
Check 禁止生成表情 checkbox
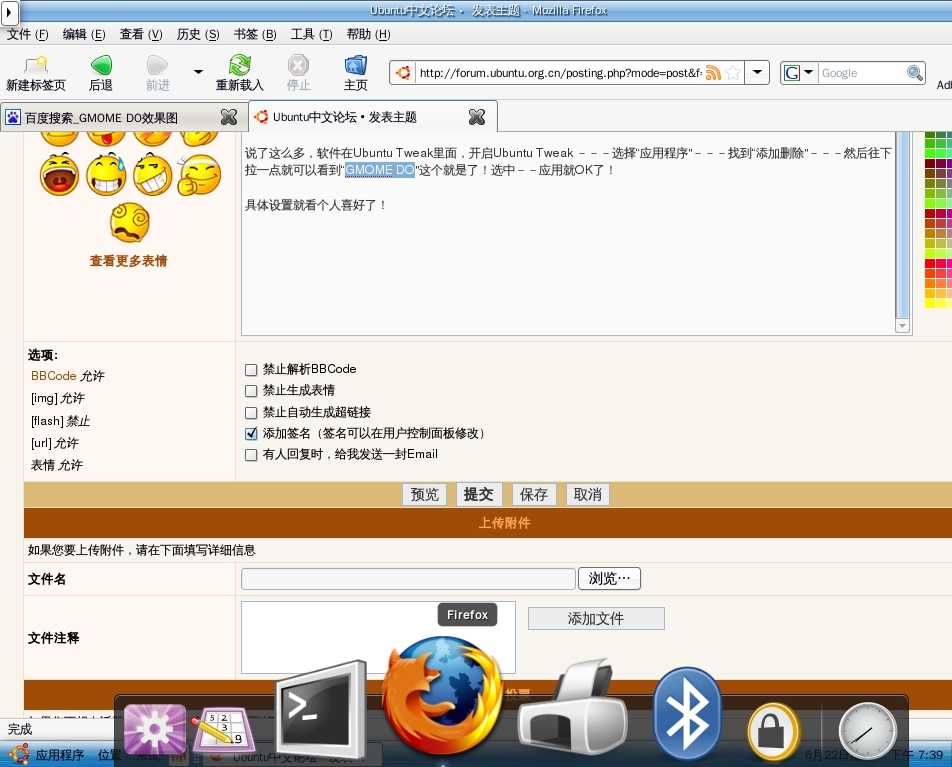[251, 390]
